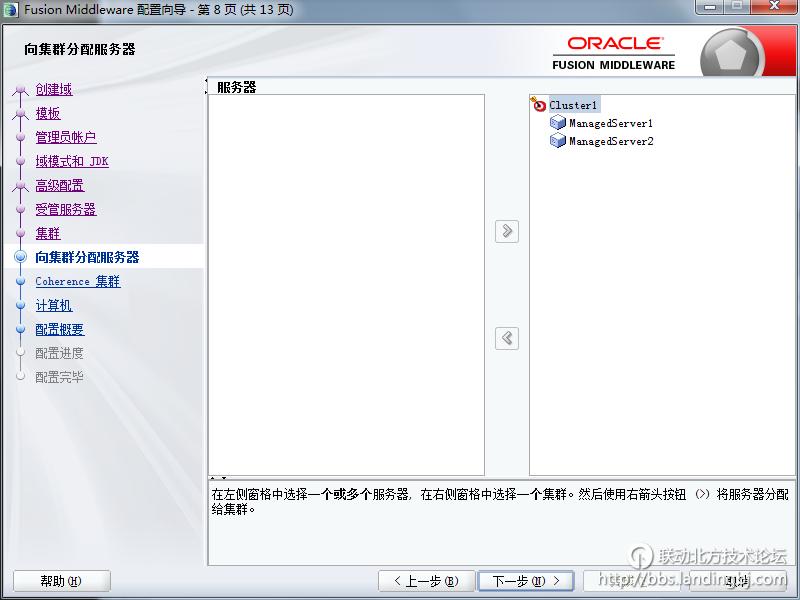Go back to 受管服务器 step
This screenshot has height=600, width=800.
tap(66, 209)
